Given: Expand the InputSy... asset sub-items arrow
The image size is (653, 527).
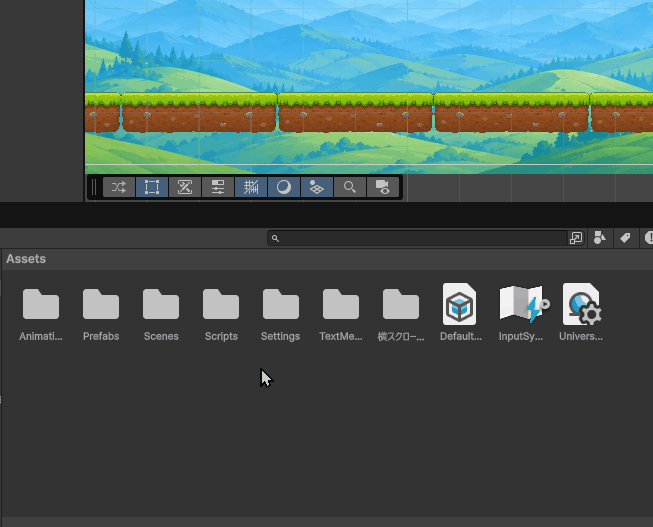Looking at the screenshot, I should pos(545,304).
